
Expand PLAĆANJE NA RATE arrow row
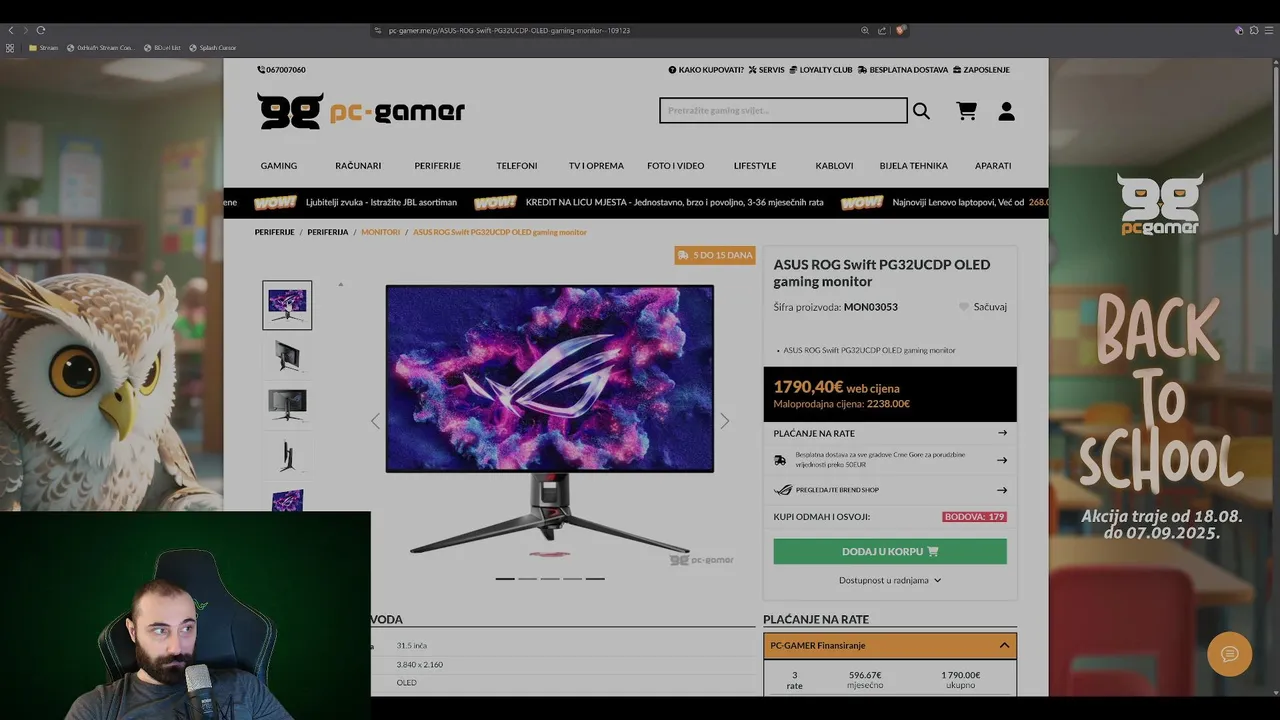pyautogui.click(x=890, y=433)
